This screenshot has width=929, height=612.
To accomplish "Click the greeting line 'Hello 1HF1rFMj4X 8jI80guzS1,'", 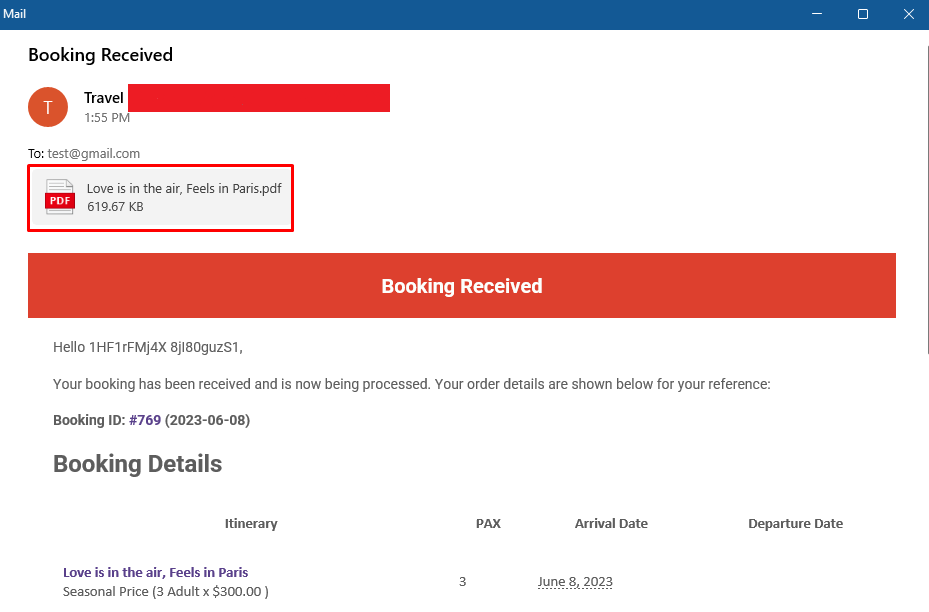I will tap(148, 347).
